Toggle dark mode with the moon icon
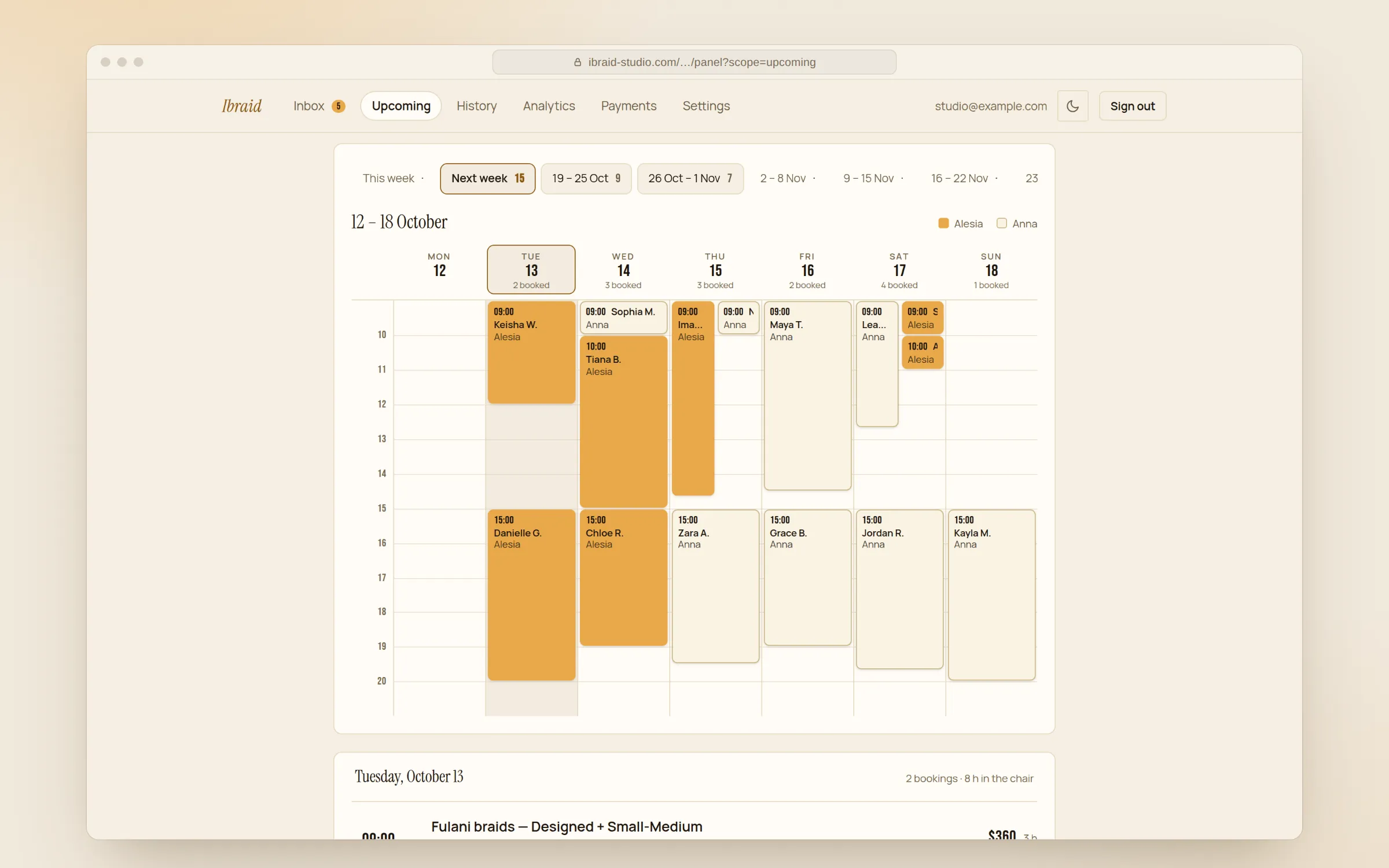1389x868 pixels. [x=1072, y=106]
